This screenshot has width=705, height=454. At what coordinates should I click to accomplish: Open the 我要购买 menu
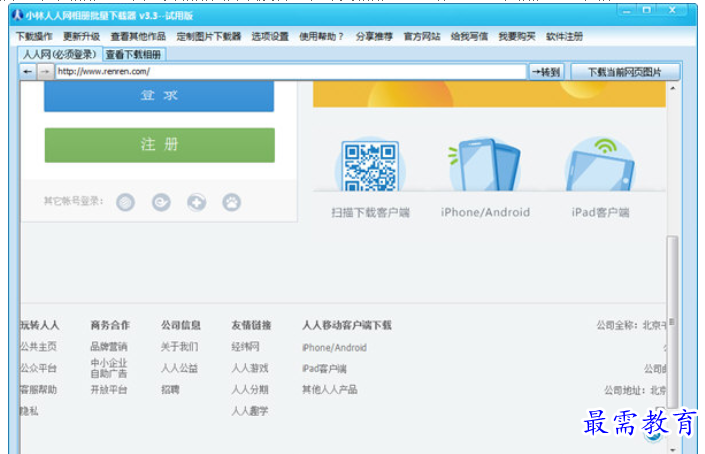click(x=517, y=36)
